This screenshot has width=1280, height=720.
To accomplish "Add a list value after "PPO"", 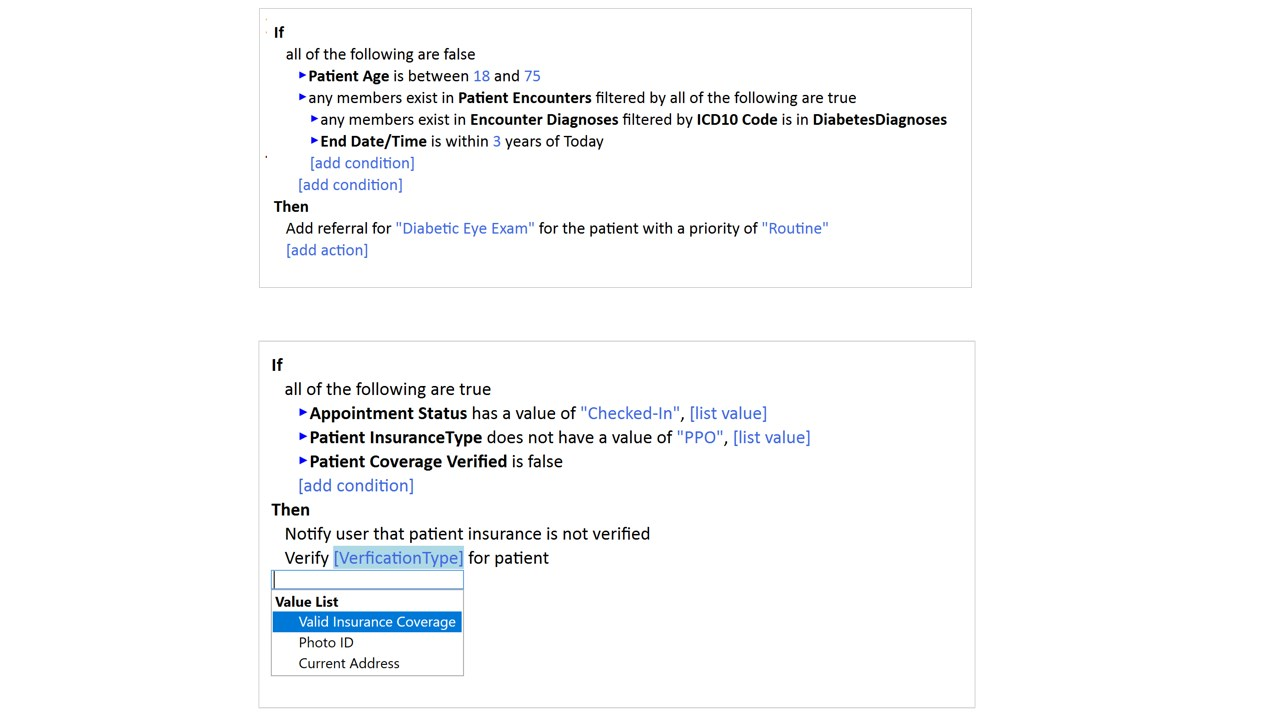I will pyautogui.click(x=772, y=437).
